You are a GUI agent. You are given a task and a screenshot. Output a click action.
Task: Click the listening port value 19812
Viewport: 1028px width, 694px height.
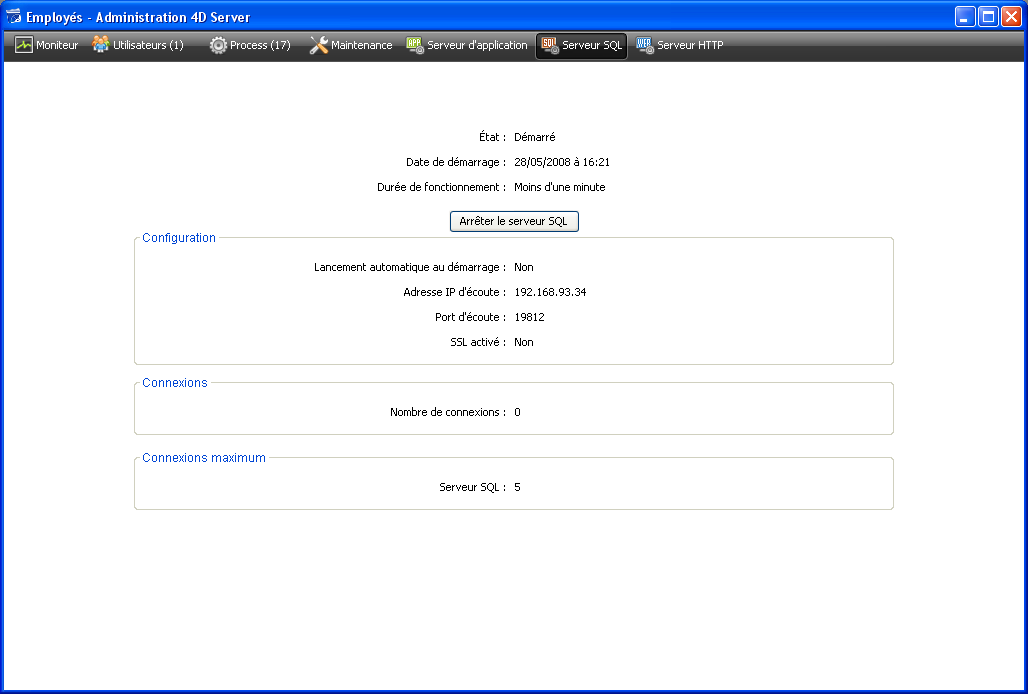(x=529, y=317)
